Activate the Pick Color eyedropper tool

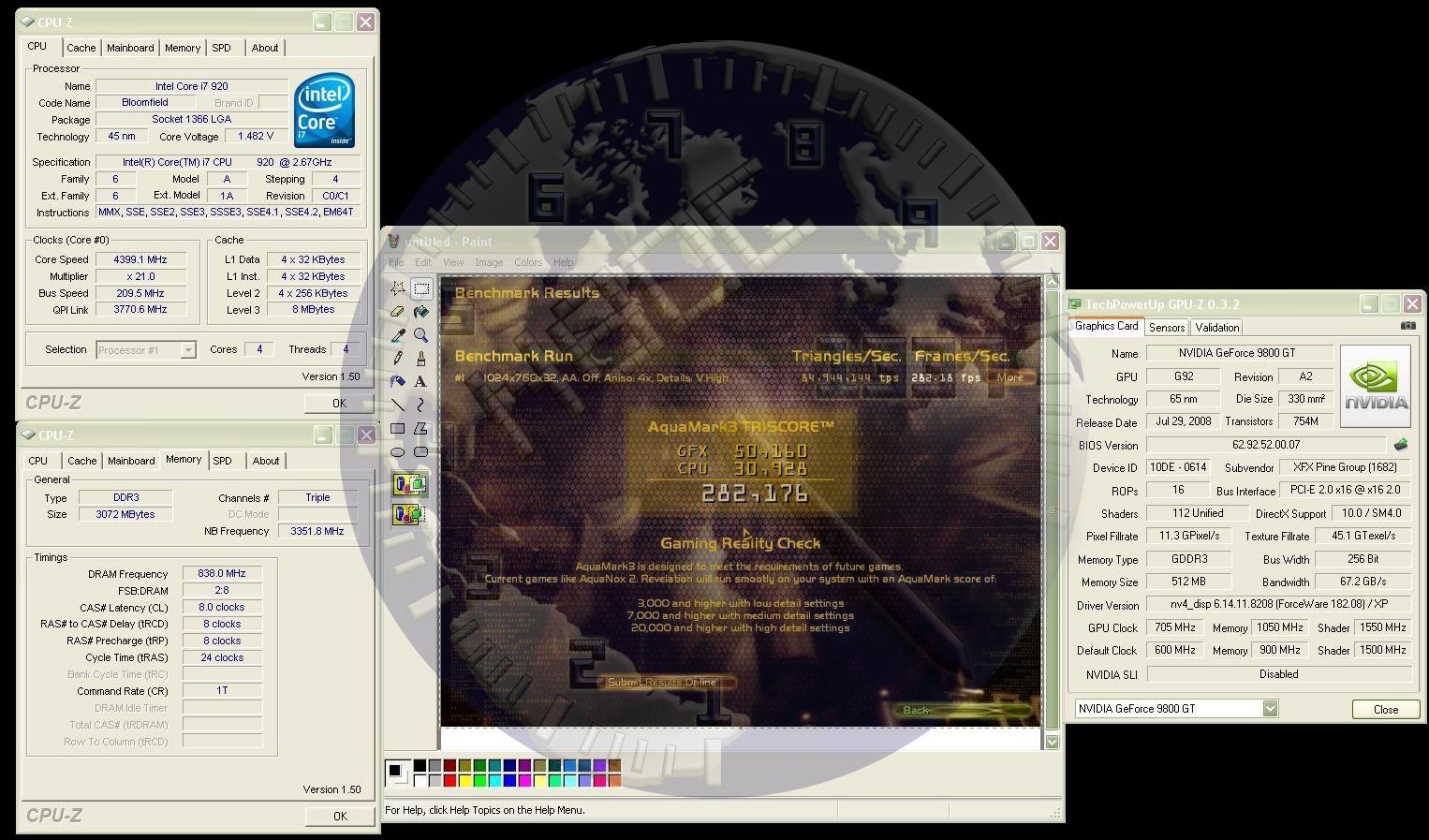pos(398,335)
